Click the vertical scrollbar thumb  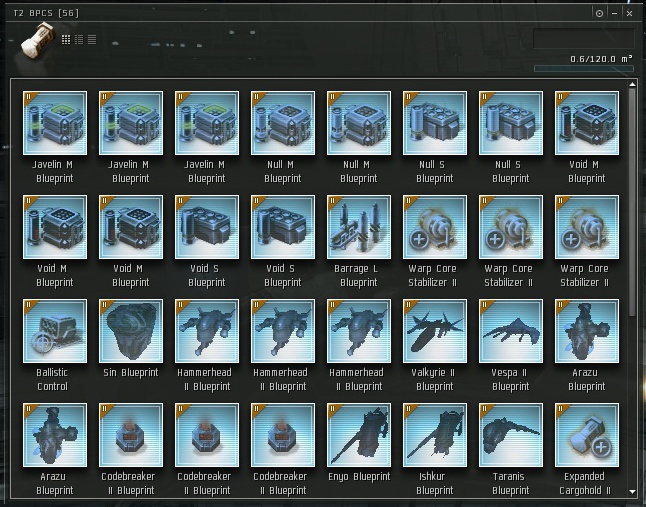click(632, 203)
